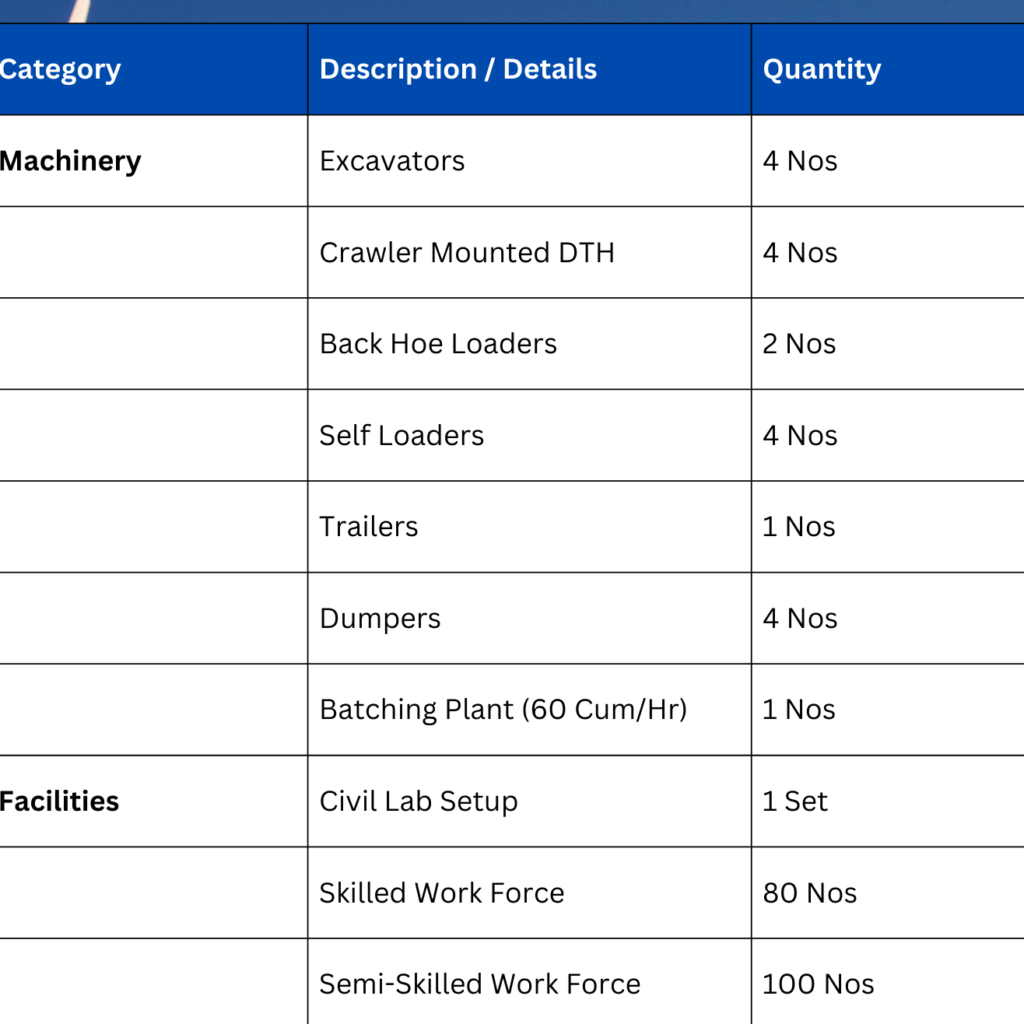1024x1024 pixels.
Task: Click the Skilled Work Force cell
Action: pos(442,893)
